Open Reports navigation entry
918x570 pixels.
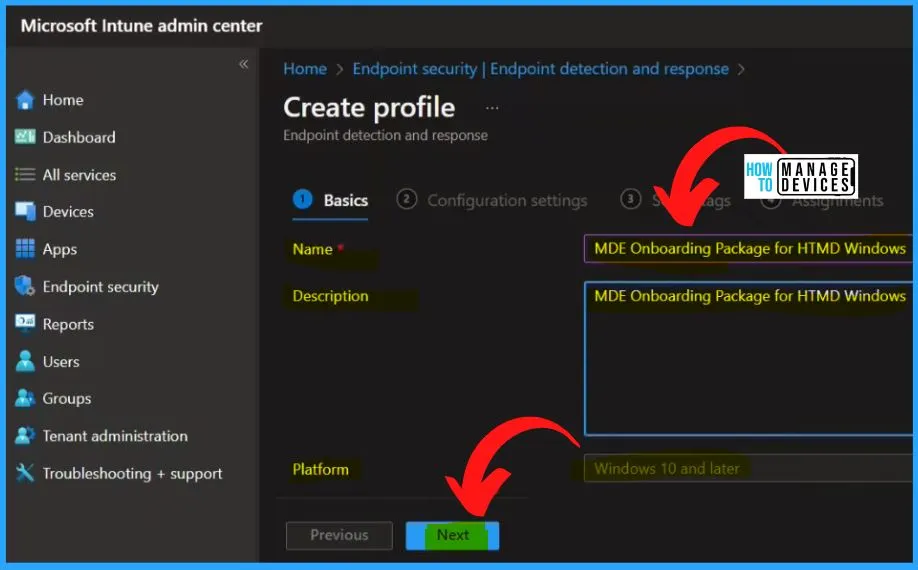[68, 324]
